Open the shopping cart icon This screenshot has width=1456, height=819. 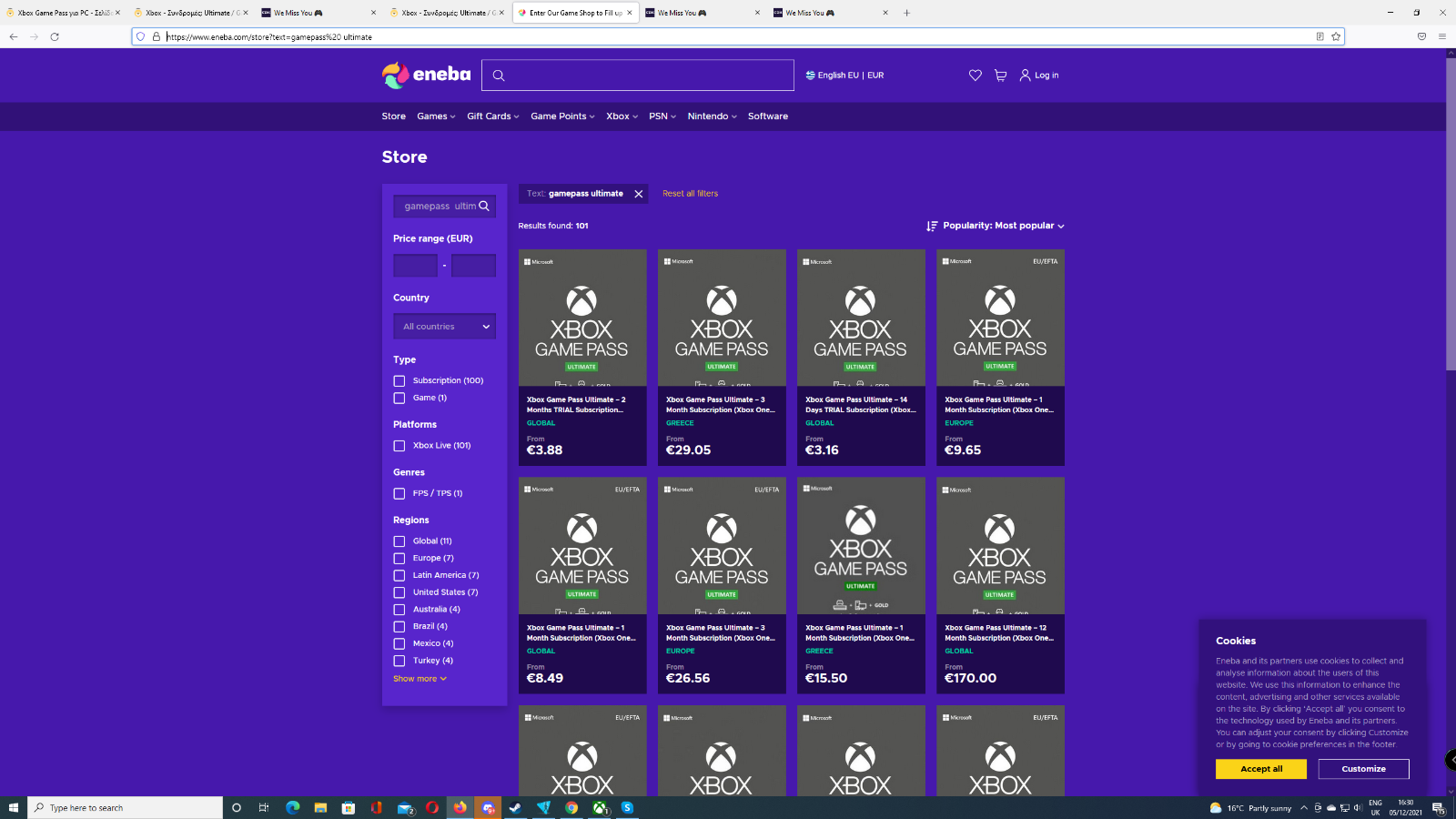[1000, 76]
